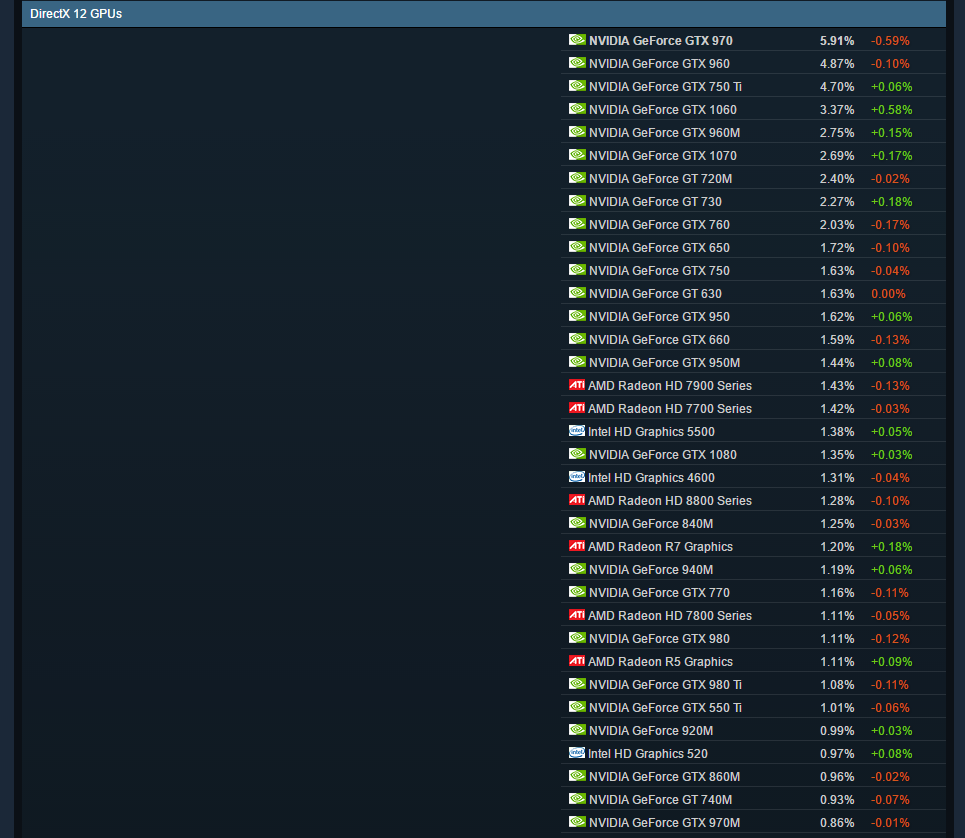Click the Intel logo beside HD Graphics 5500
Image resolution: width=965 pixels, height=838 pixels.
coord(577,431)
